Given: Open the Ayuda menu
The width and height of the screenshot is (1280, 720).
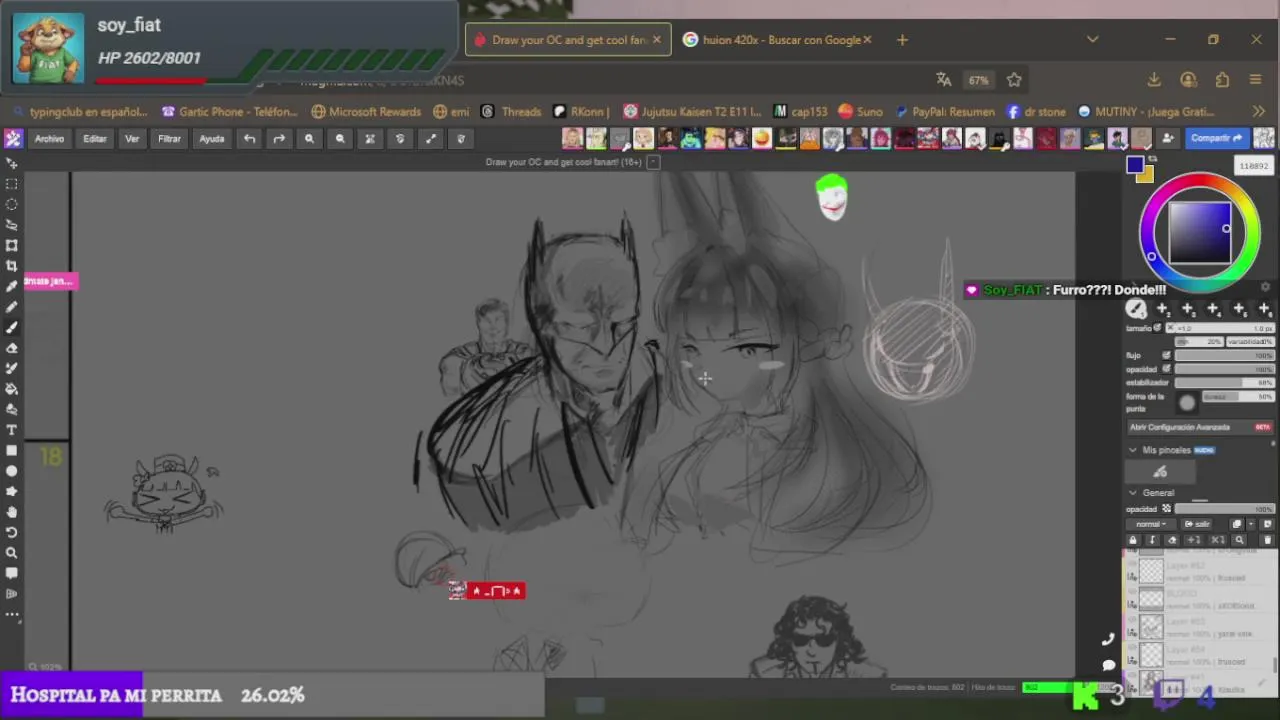Looking at the screenshot, I should coord(212,139).
